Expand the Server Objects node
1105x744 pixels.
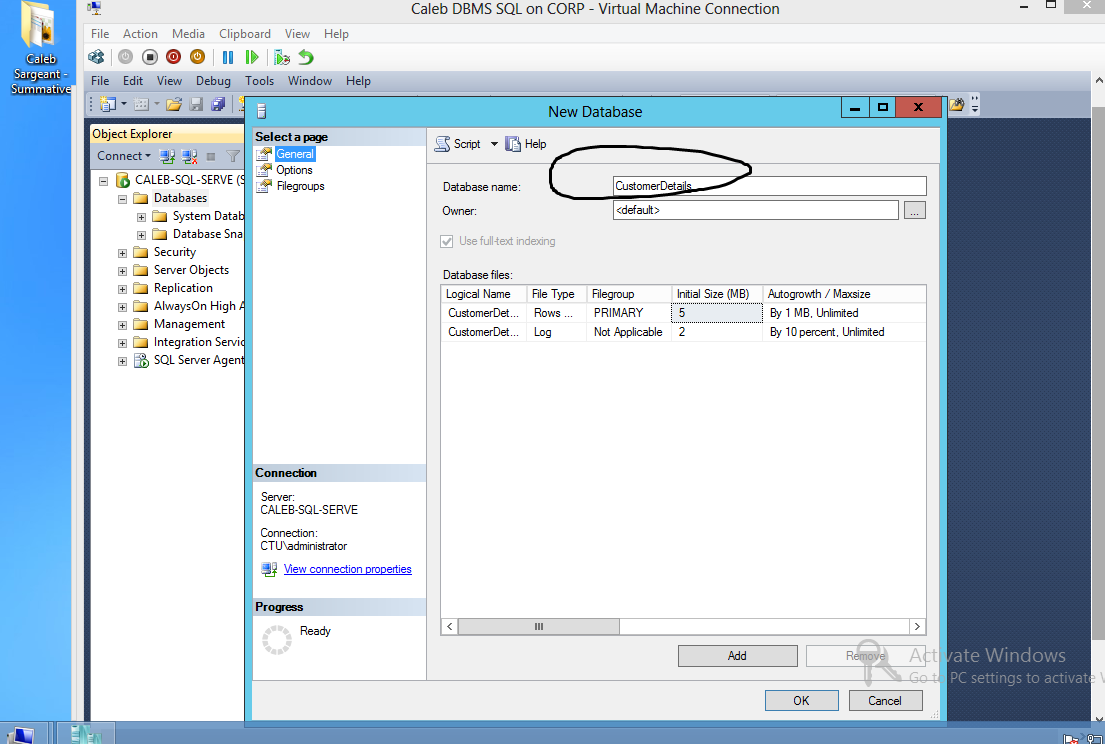(122, 271)
